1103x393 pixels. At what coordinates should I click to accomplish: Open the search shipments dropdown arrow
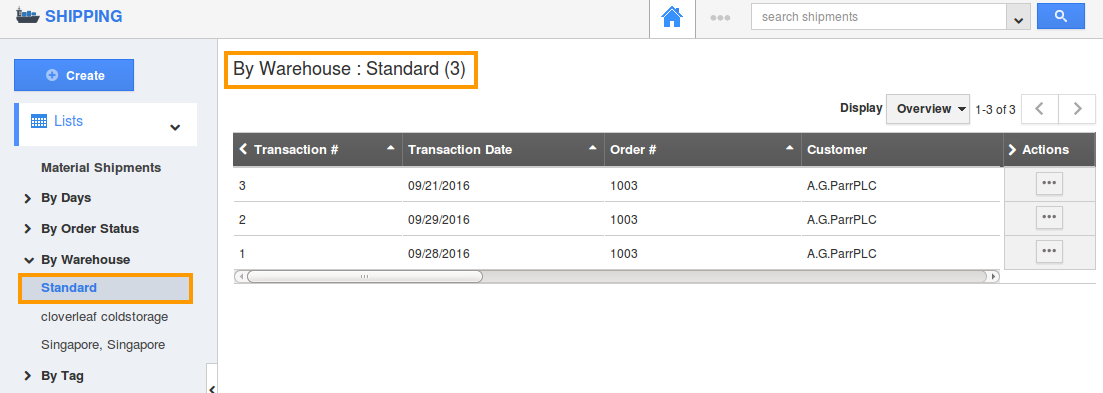pos(1017,17)
